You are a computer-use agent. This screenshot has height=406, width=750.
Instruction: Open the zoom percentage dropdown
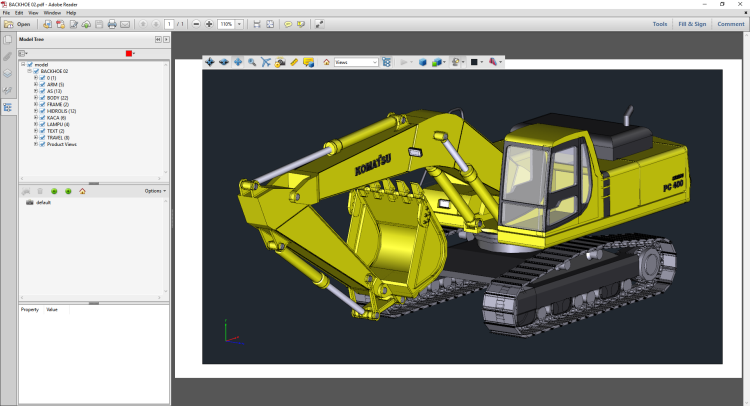238,23
